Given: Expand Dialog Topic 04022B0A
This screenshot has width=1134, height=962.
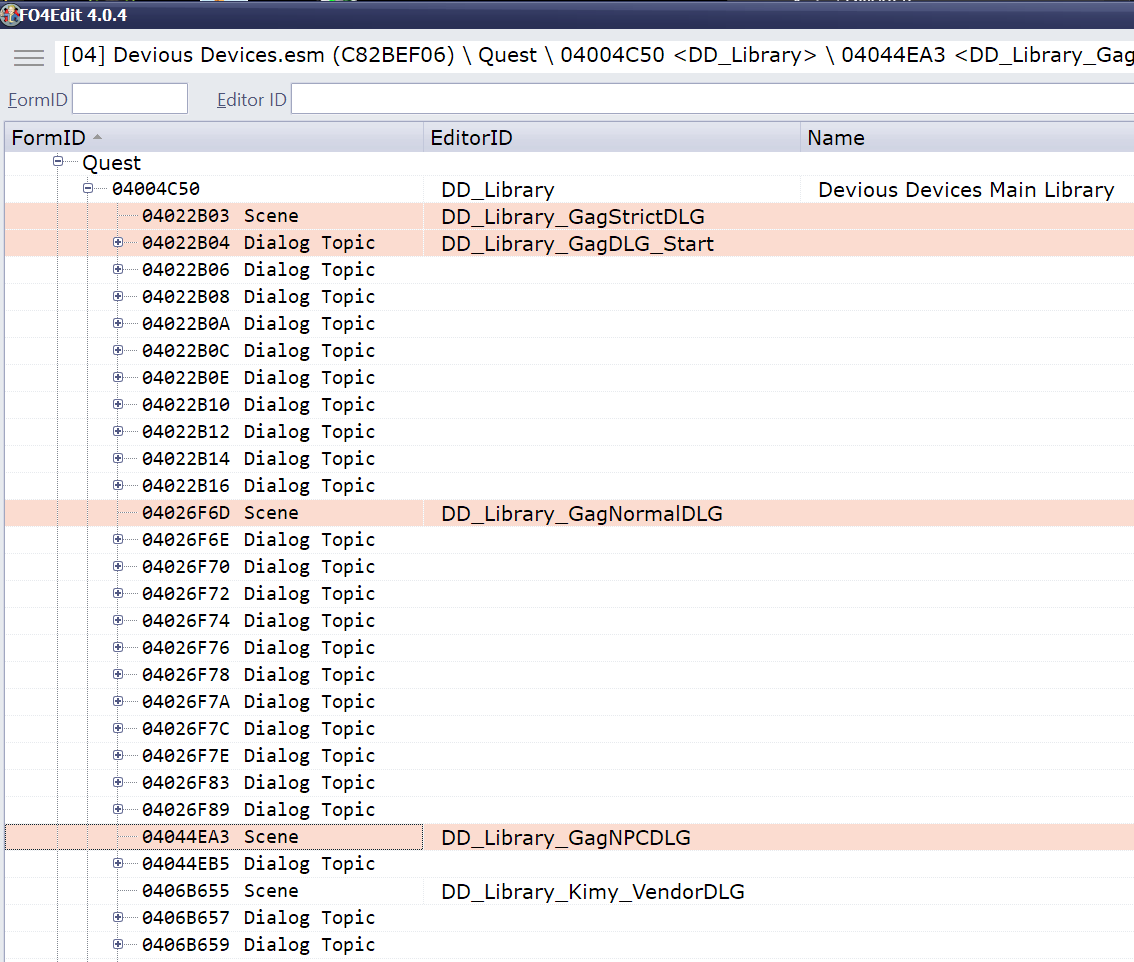Looking at the screenshot, I should (x=118, y=323).
